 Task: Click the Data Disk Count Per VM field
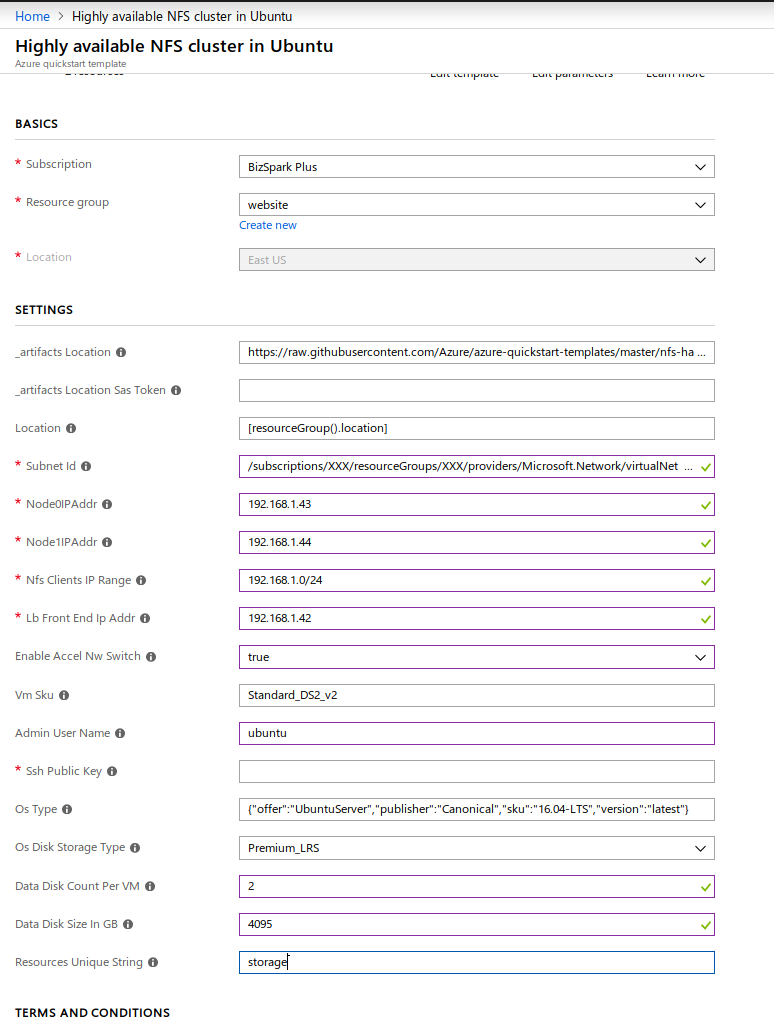pos(476,886)
